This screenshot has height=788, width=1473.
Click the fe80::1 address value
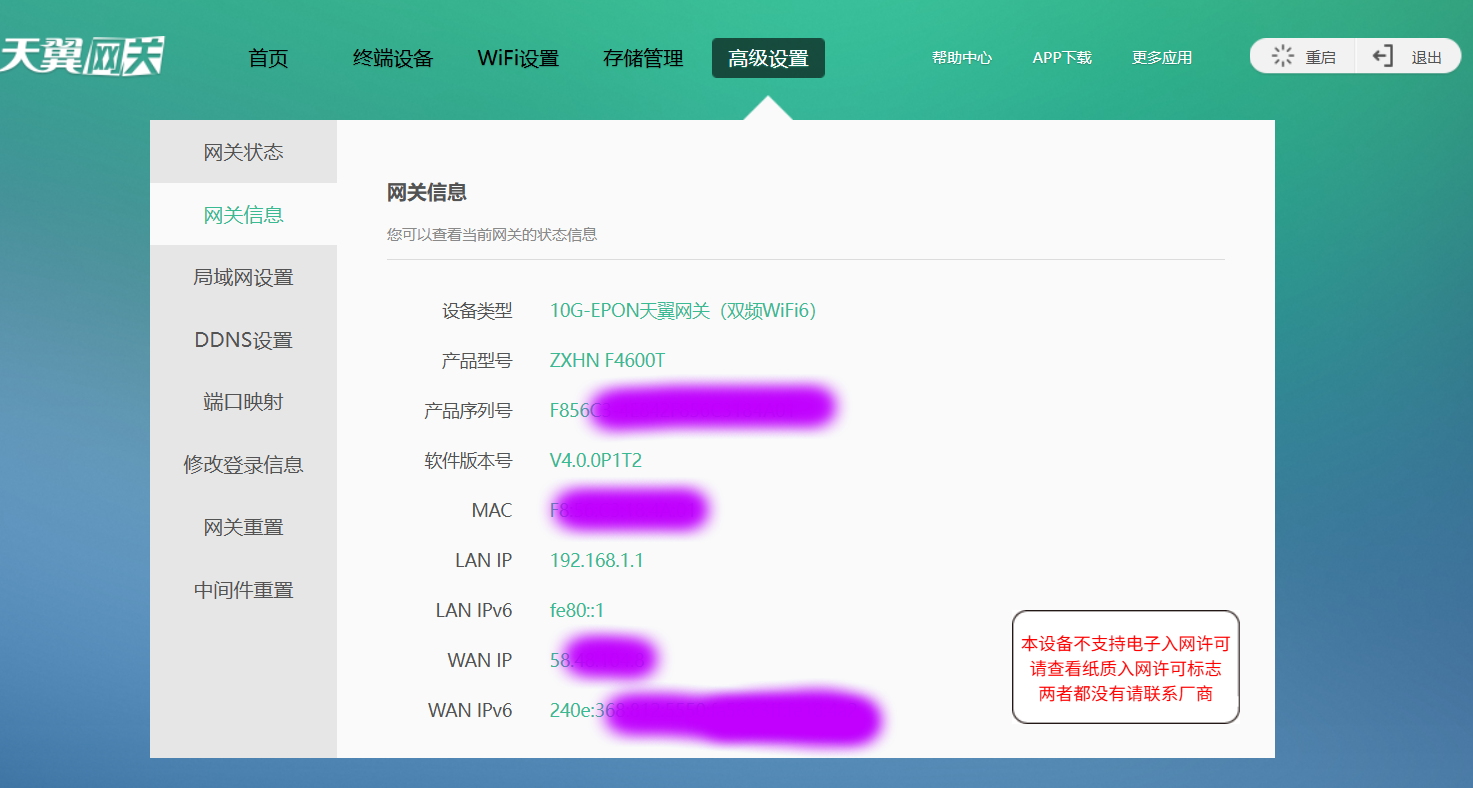click(x=578, y=611)
